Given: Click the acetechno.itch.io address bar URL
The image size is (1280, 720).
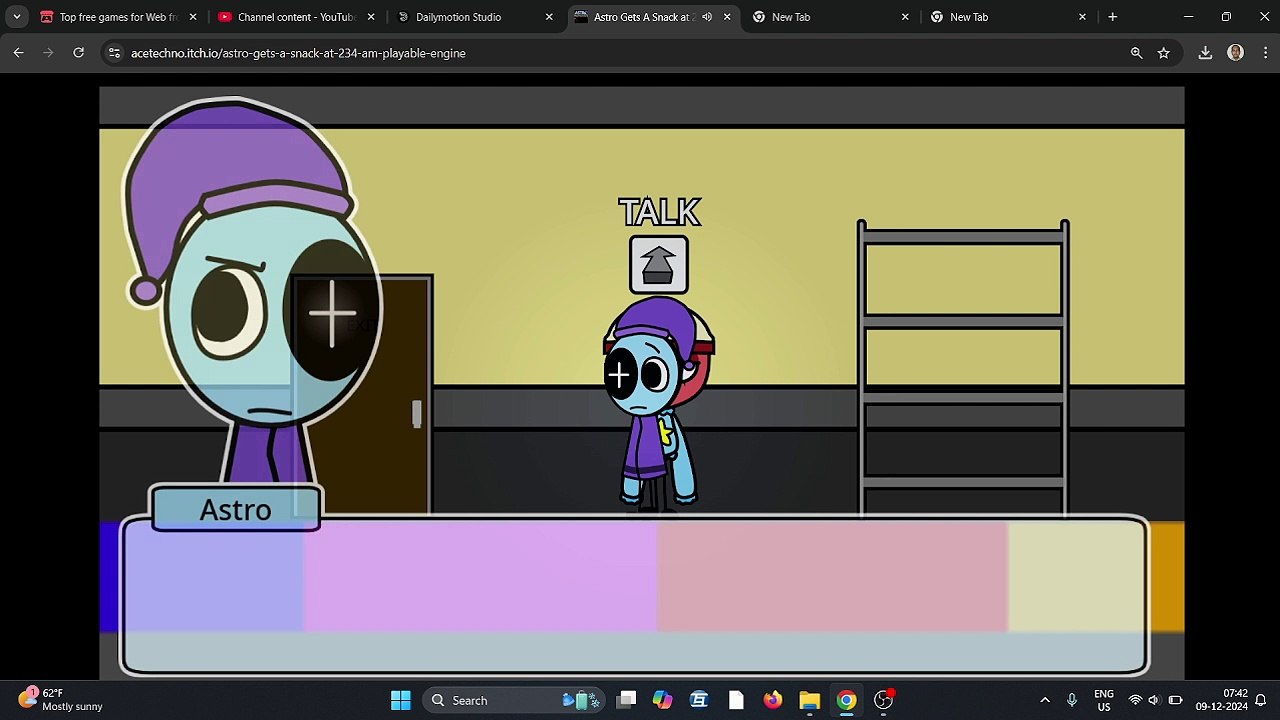Looking at the screenshot, I should coord(298,53).
